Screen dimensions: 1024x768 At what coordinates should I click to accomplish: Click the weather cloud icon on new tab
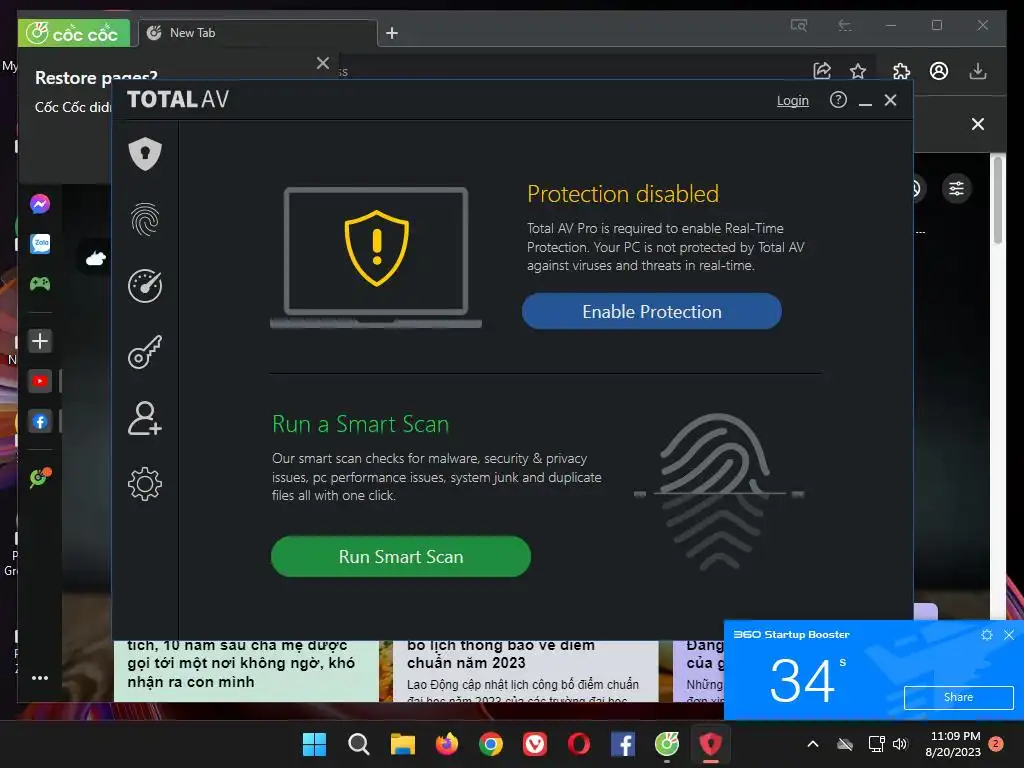(96, 259)
